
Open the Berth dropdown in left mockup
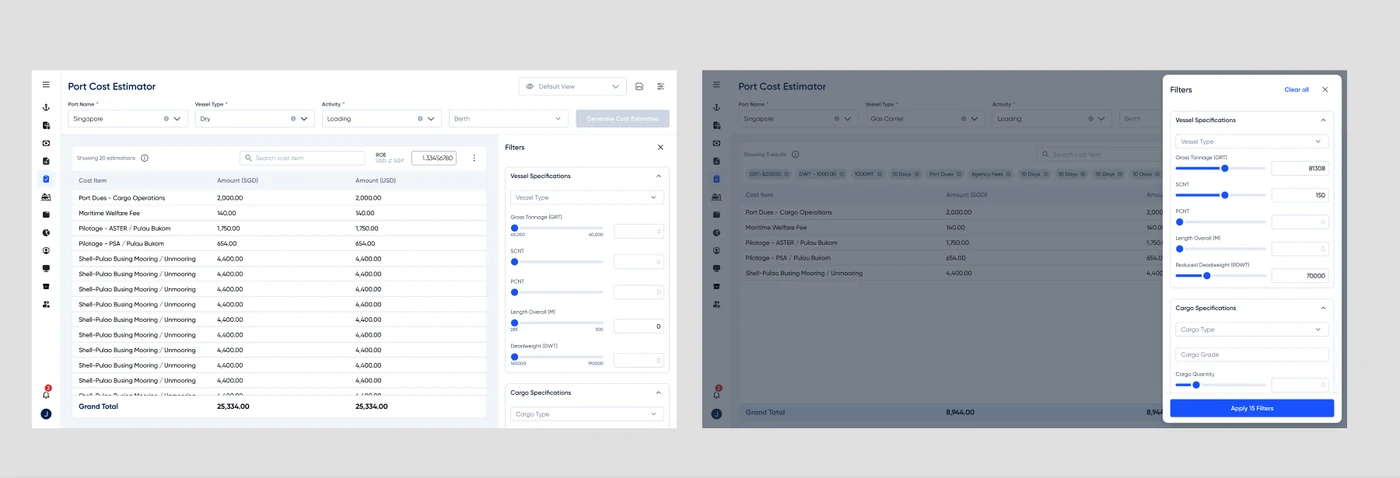pos(509,119)
